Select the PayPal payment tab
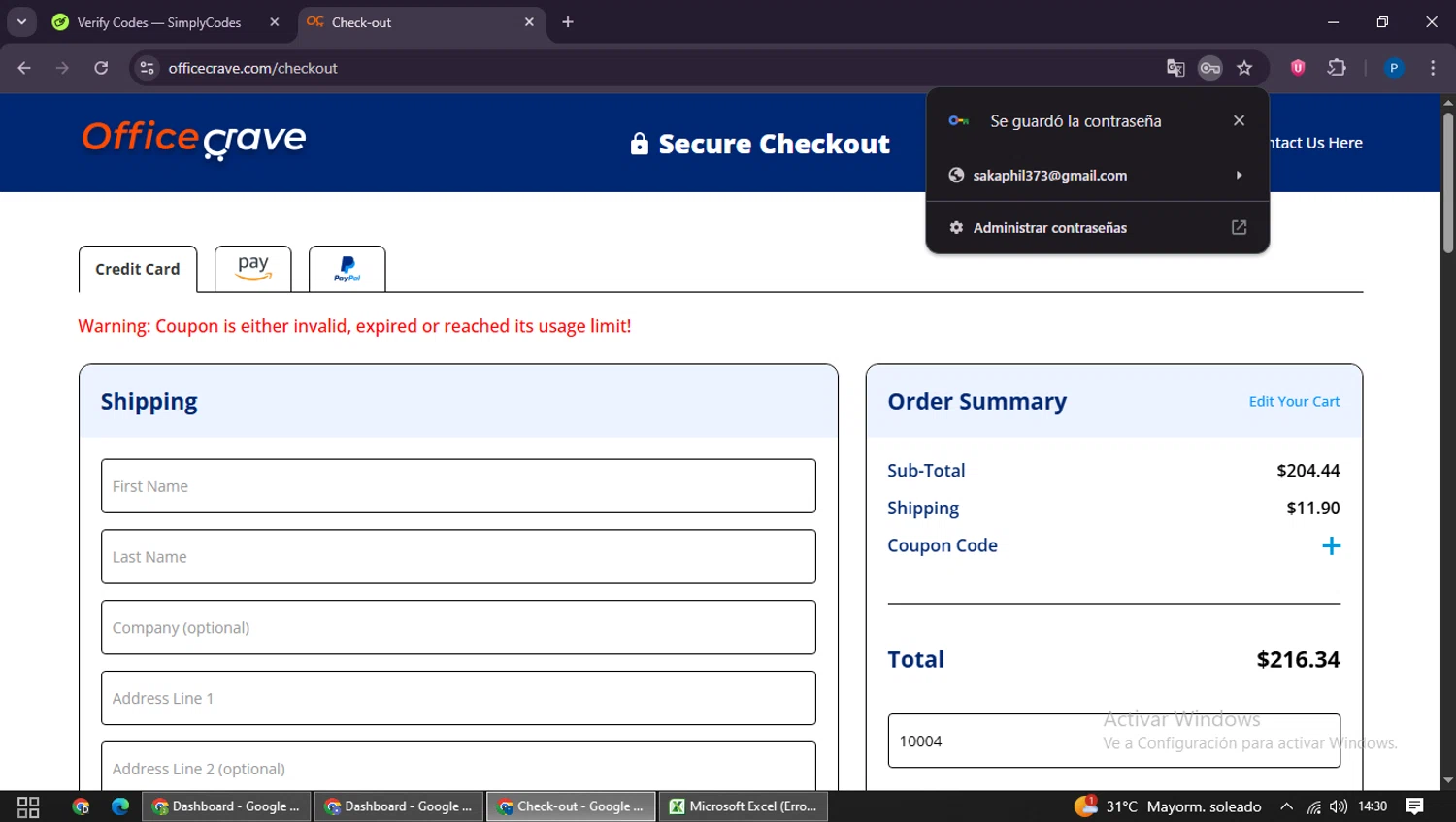Image resolution: width=1456 pixels, height=822 pixels. point(347,269)
